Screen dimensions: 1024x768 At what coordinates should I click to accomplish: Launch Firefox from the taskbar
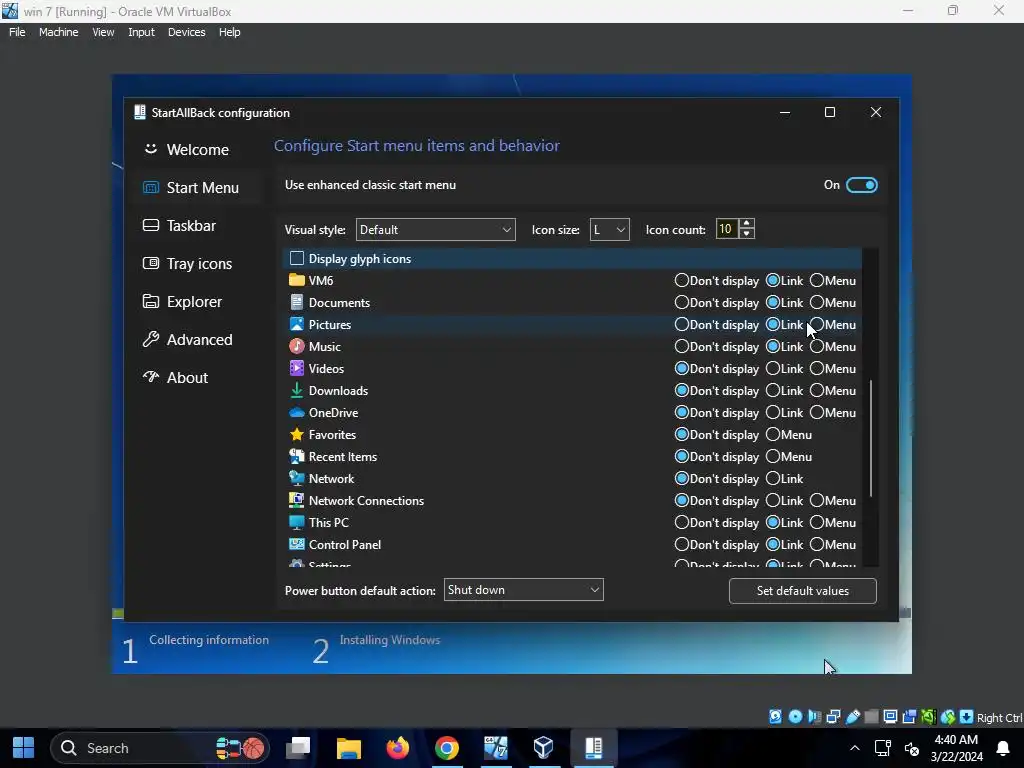point(397,748)
